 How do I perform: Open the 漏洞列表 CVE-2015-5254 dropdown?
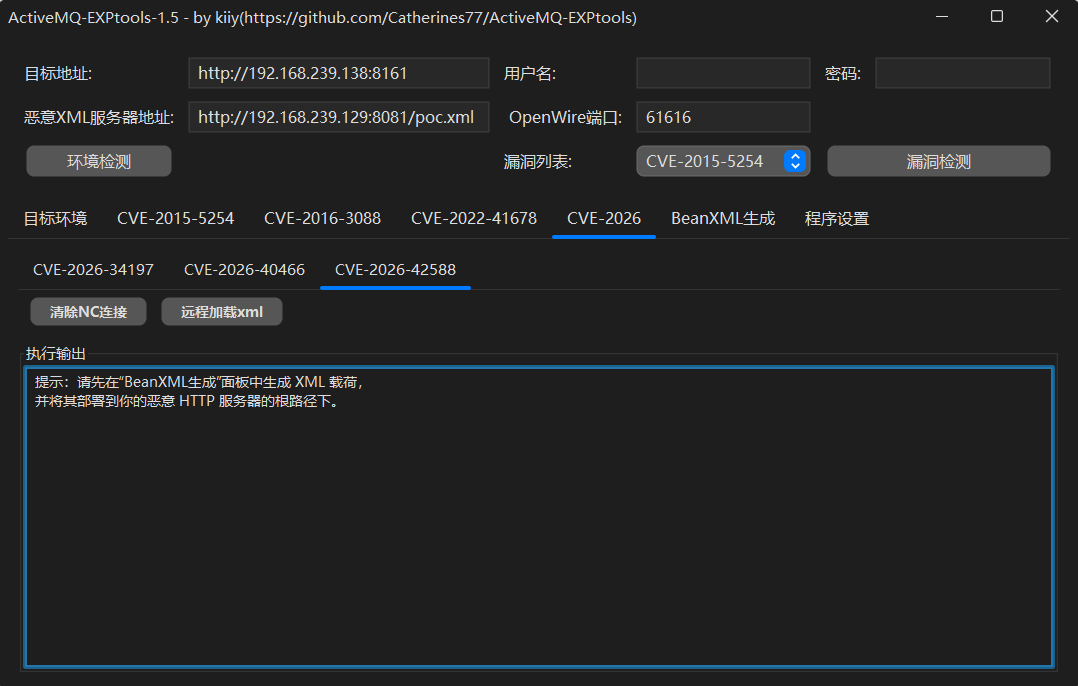723,162
